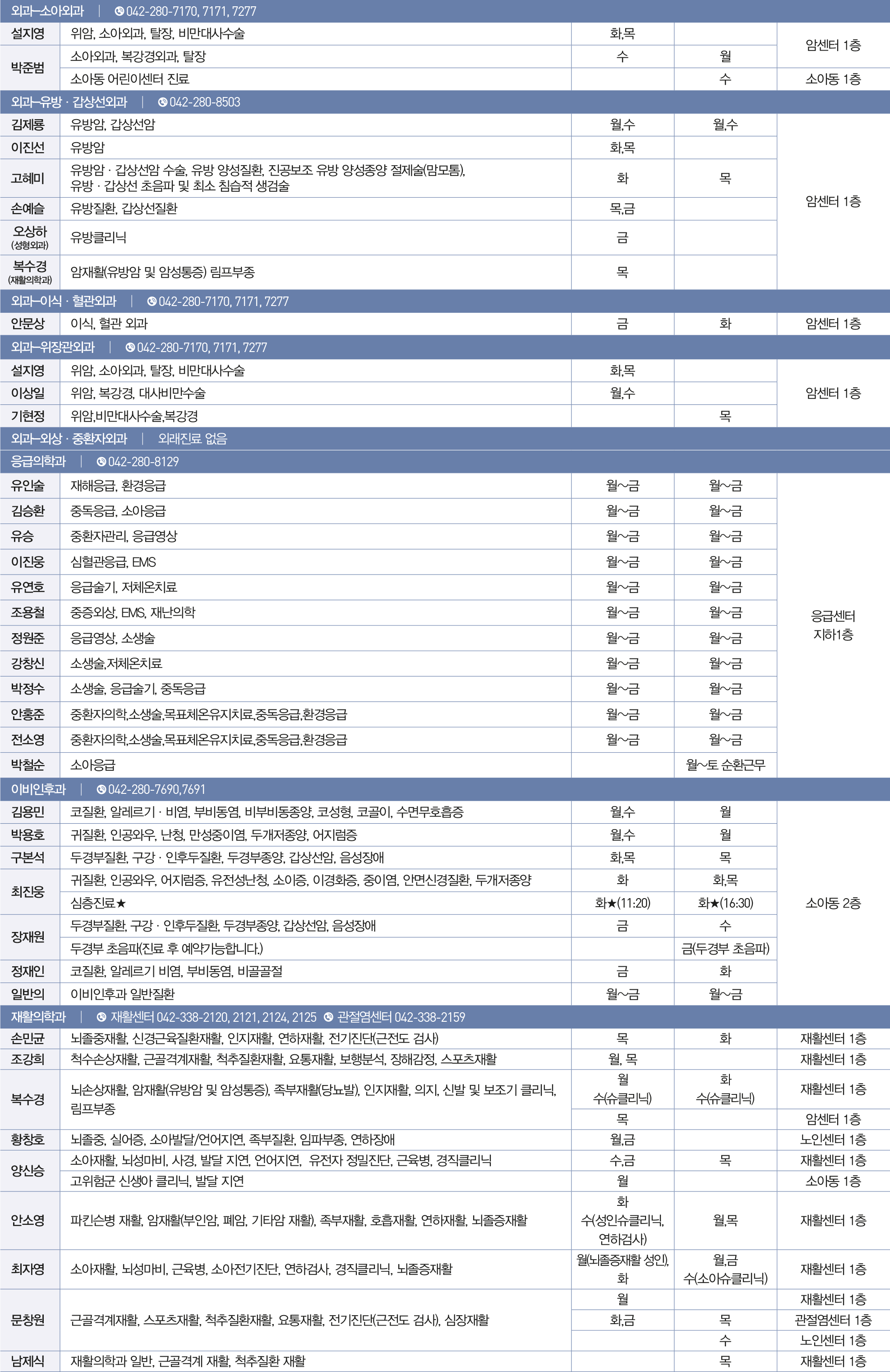Click 오상하 (성형외과) name cell

(29, 237)
